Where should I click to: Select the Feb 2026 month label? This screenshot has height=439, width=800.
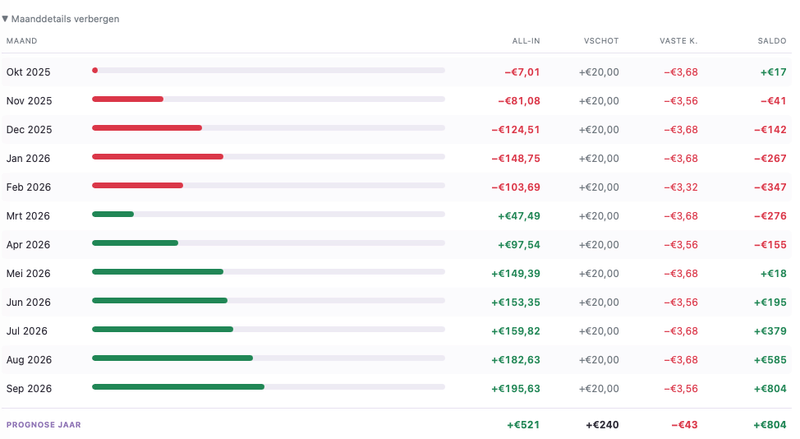[x=29, y=187]
